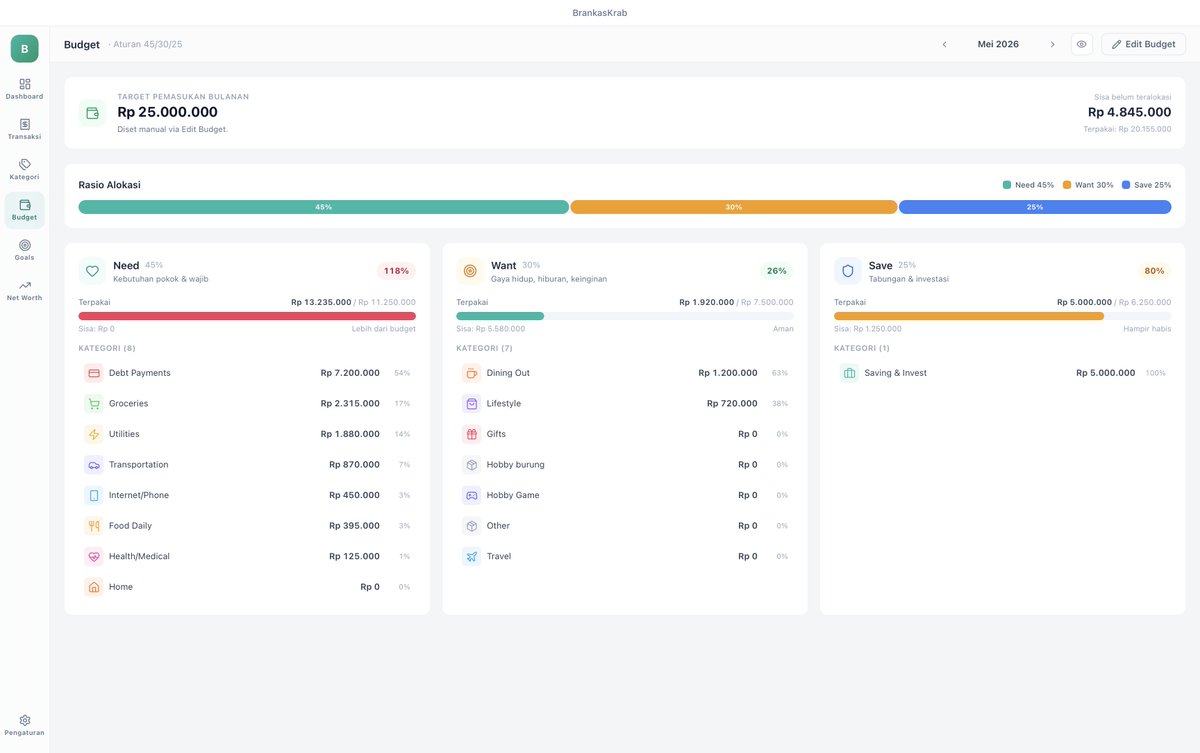
Task: Click the Utilities lightning icon
Action: 93,434
